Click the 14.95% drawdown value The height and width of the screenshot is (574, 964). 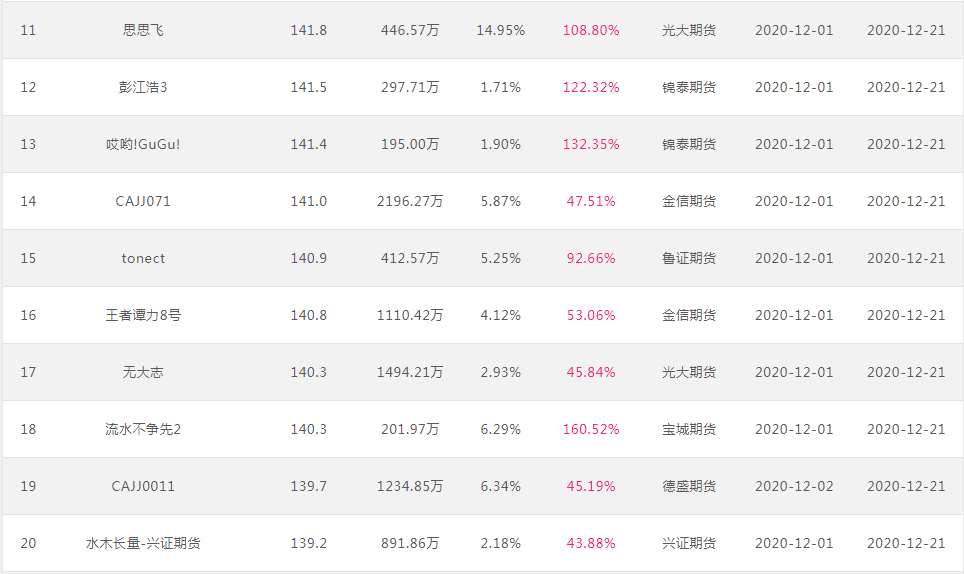(x=500, y=30)
